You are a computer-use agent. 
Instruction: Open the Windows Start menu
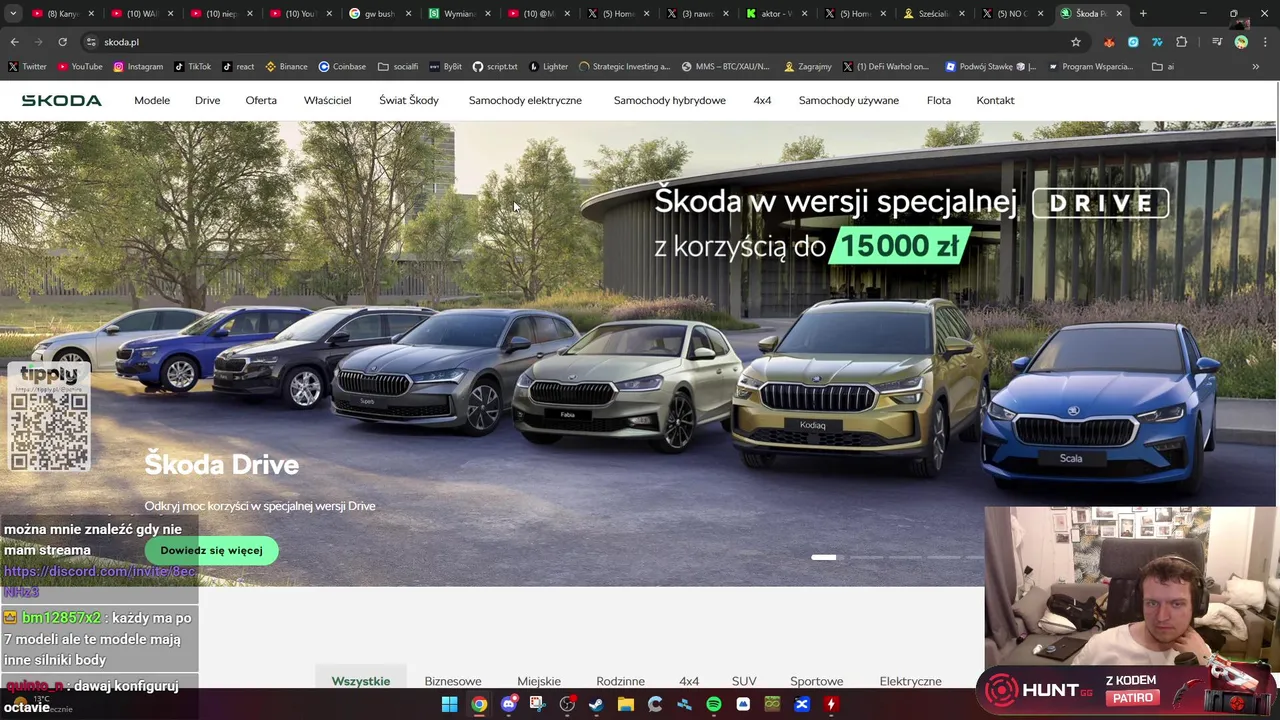(450, 704)
